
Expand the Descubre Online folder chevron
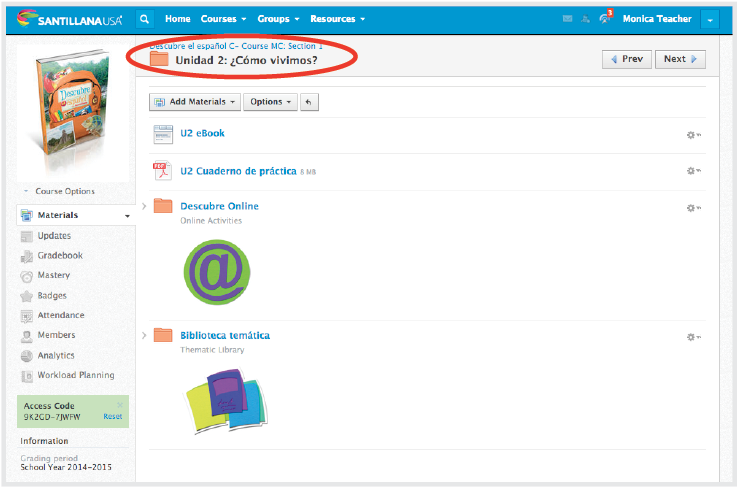click(x=144, y=206)
